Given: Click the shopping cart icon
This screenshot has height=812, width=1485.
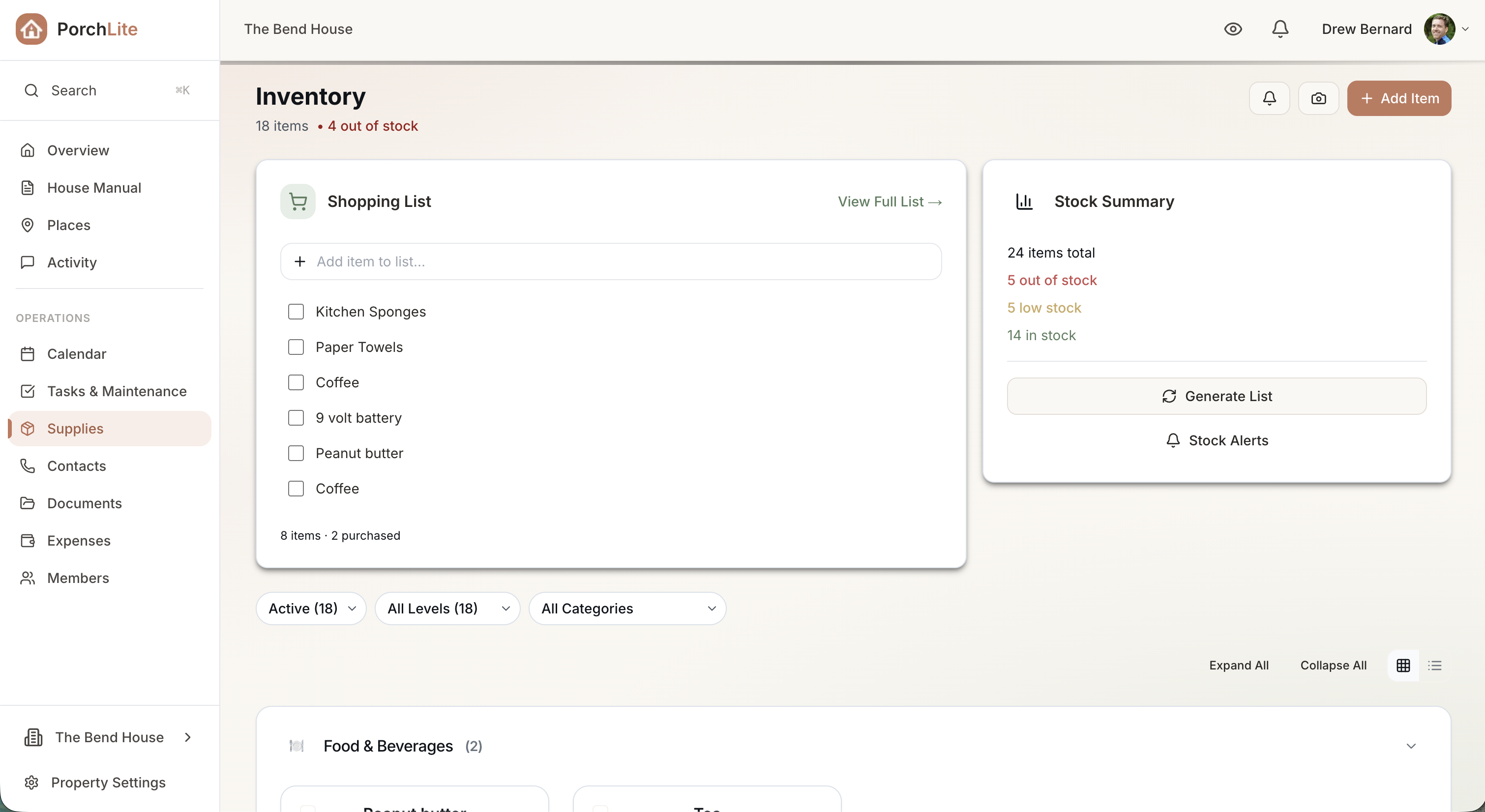Looking at the screenshot, I should 297,202.
